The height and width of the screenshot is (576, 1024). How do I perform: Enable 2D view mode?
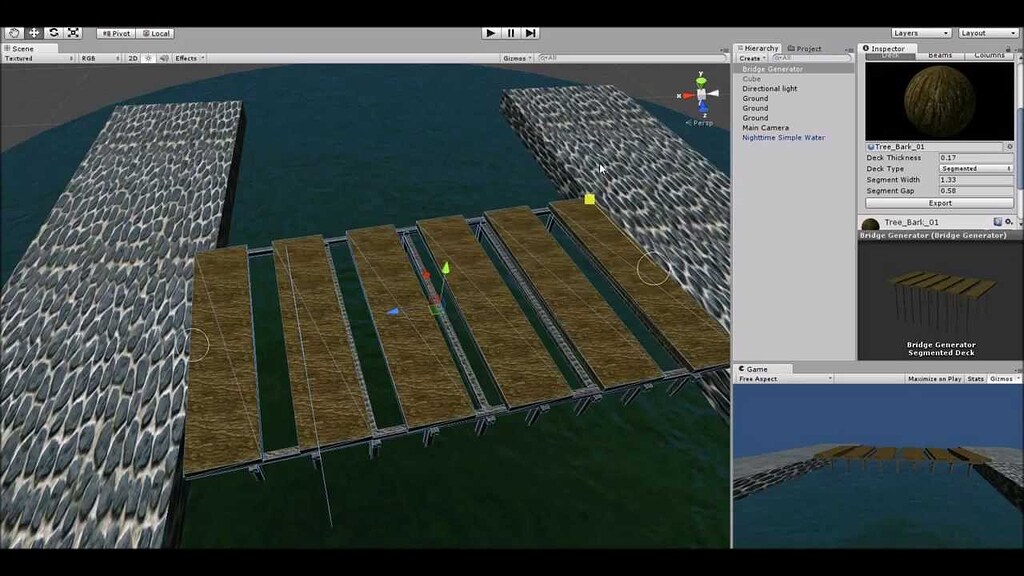133,58
